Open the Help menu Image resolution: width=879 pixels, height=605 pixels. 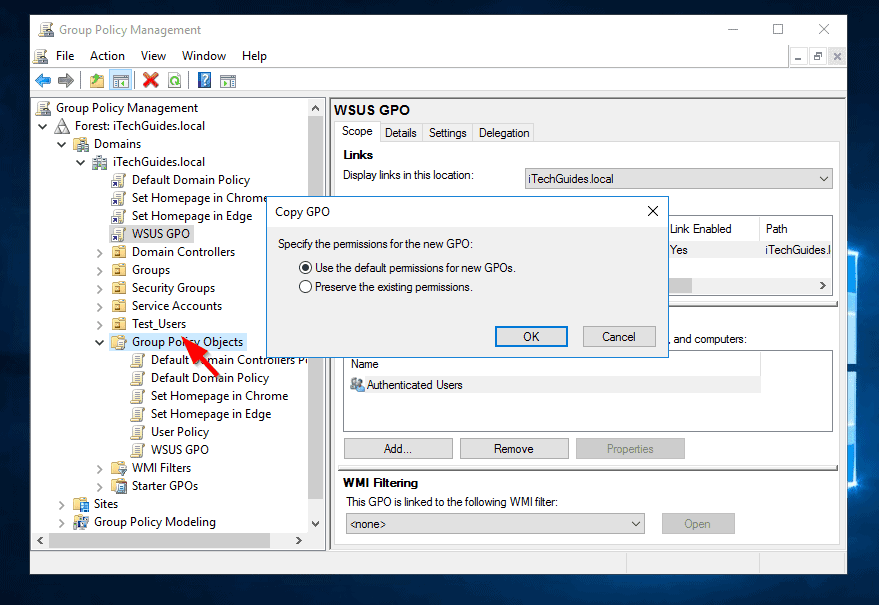tap(254, 56)
